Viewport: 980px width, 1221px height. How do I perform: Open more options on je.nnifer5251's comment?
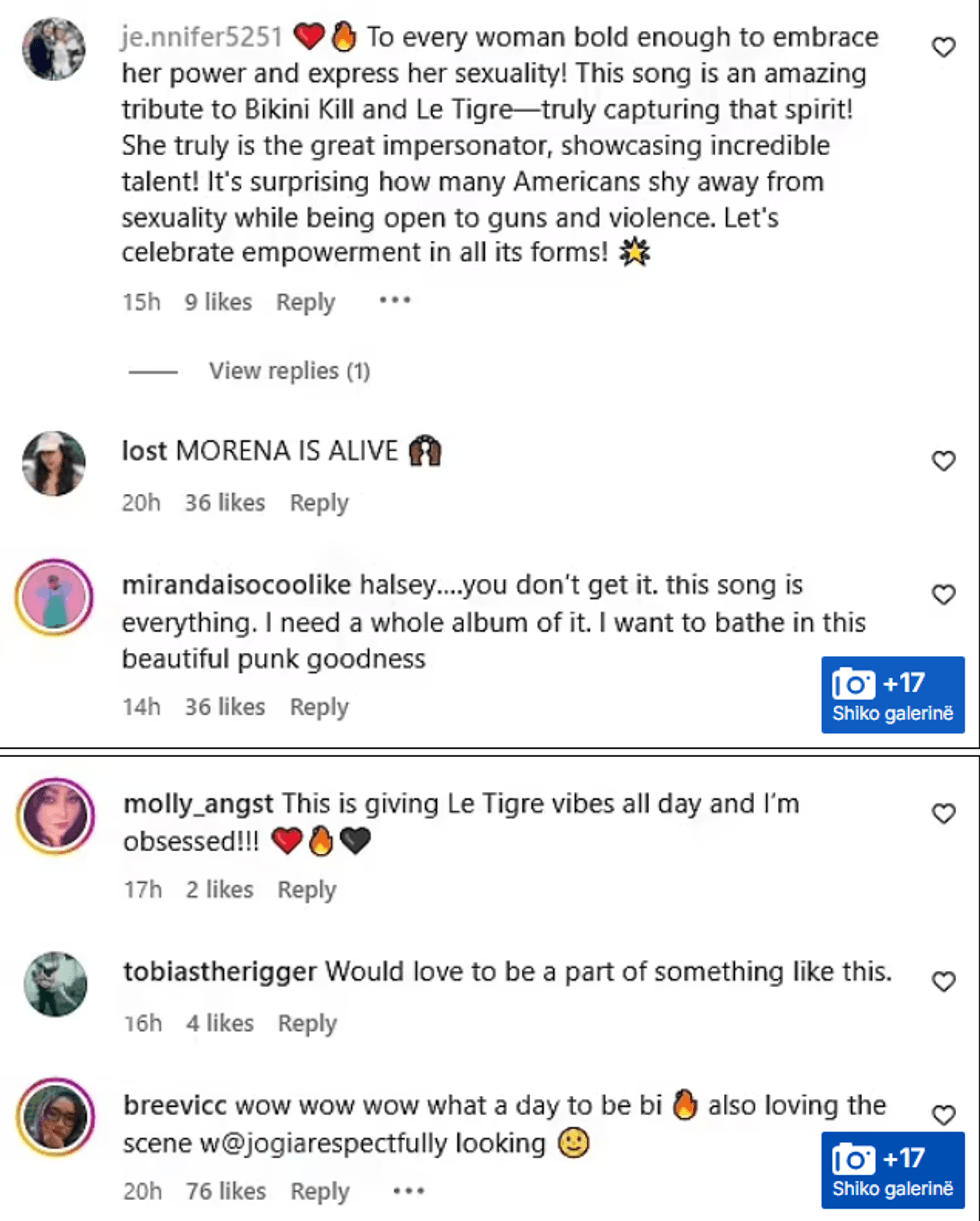pos(395,302)
